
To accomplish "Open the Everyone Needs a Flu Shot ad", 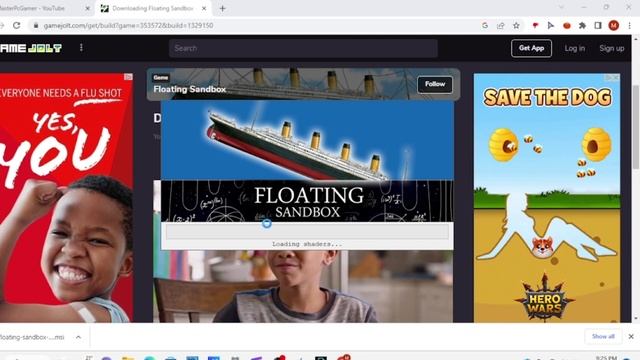I will click(x=66, y=198).
